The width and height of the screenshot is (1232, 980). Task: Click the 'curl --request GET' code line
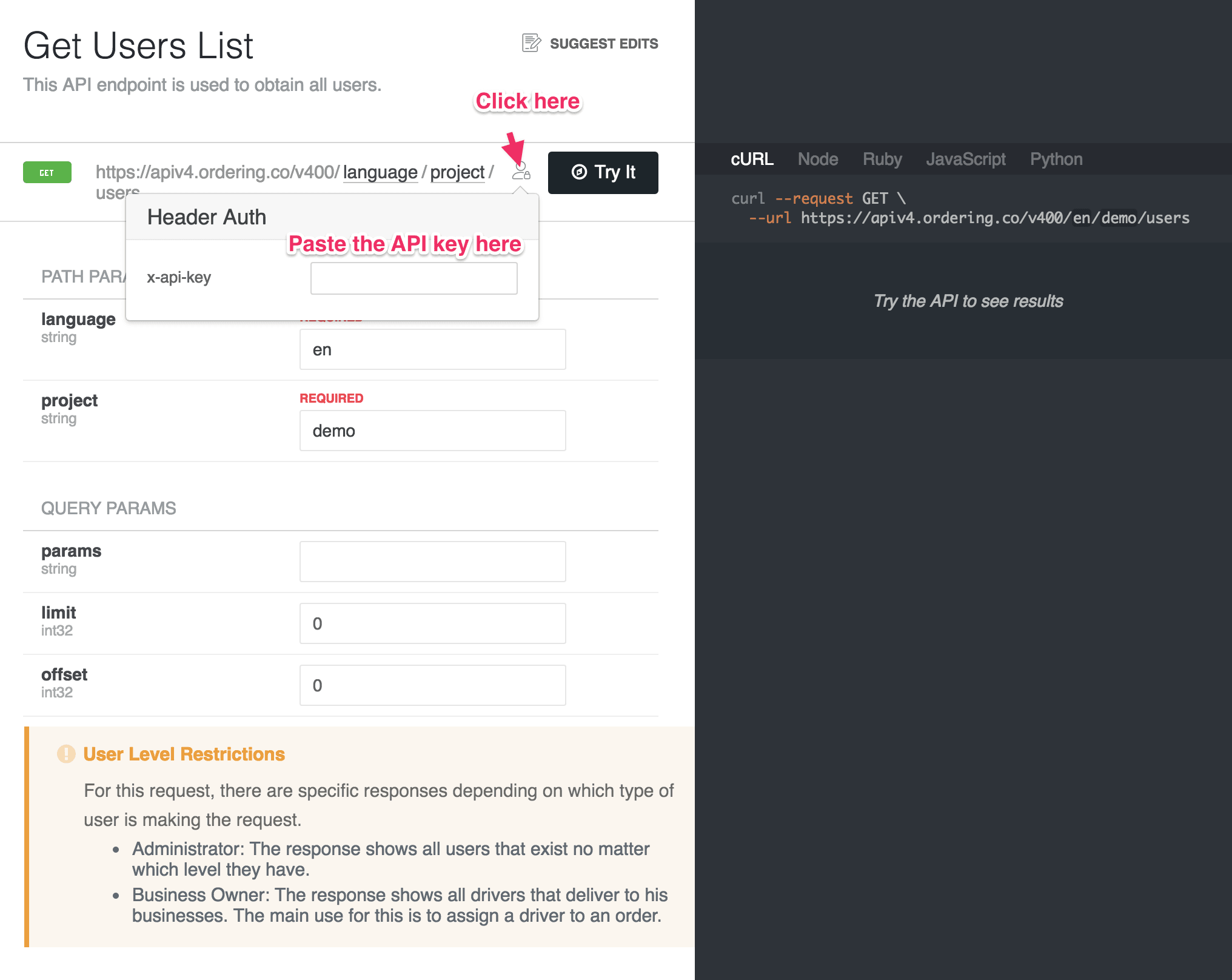point(819,198)
